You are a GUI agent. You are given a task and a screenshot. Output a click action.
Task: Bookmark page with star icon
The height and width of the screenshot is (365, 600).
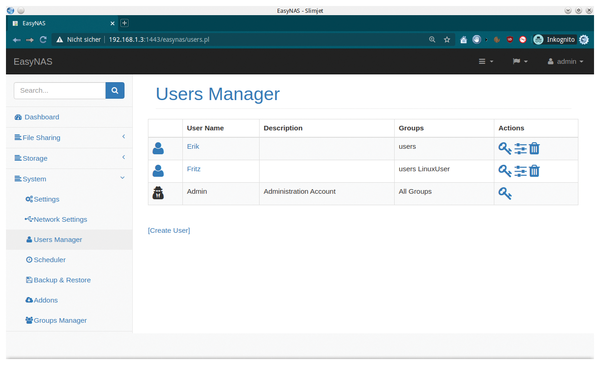click(447, 39)
